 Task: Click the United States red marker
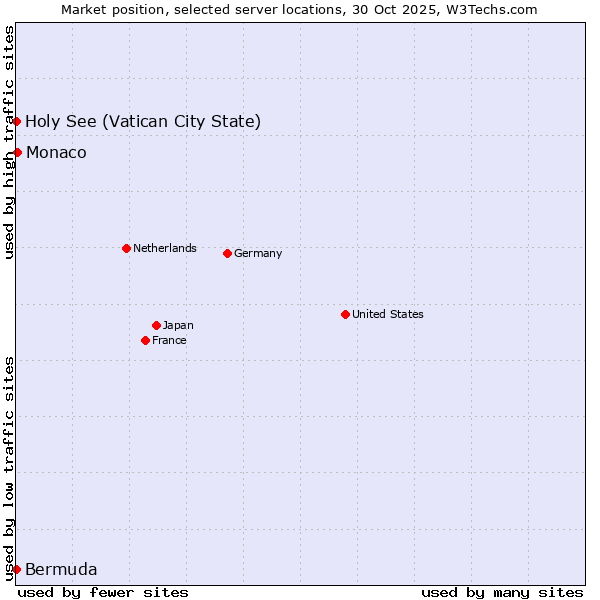345,314
